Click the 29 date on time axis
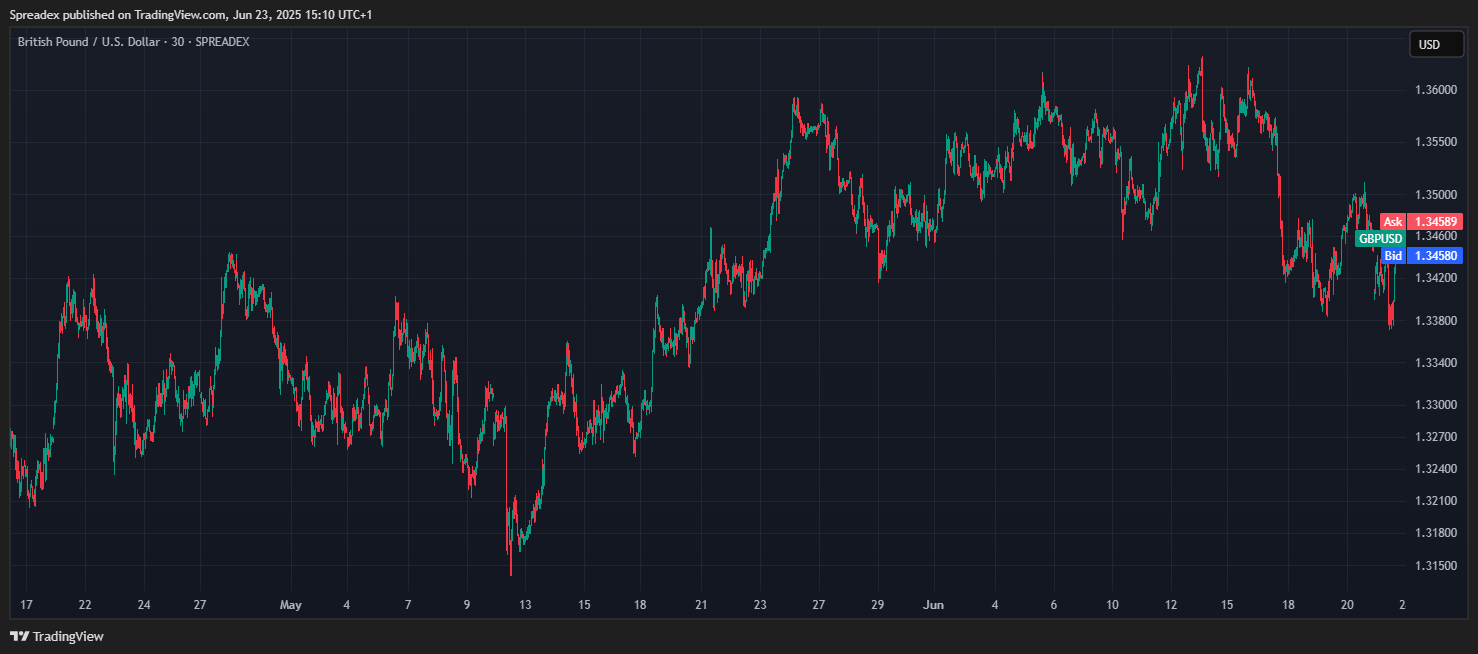The image size is (1478, 654). [x=877, y=605]
